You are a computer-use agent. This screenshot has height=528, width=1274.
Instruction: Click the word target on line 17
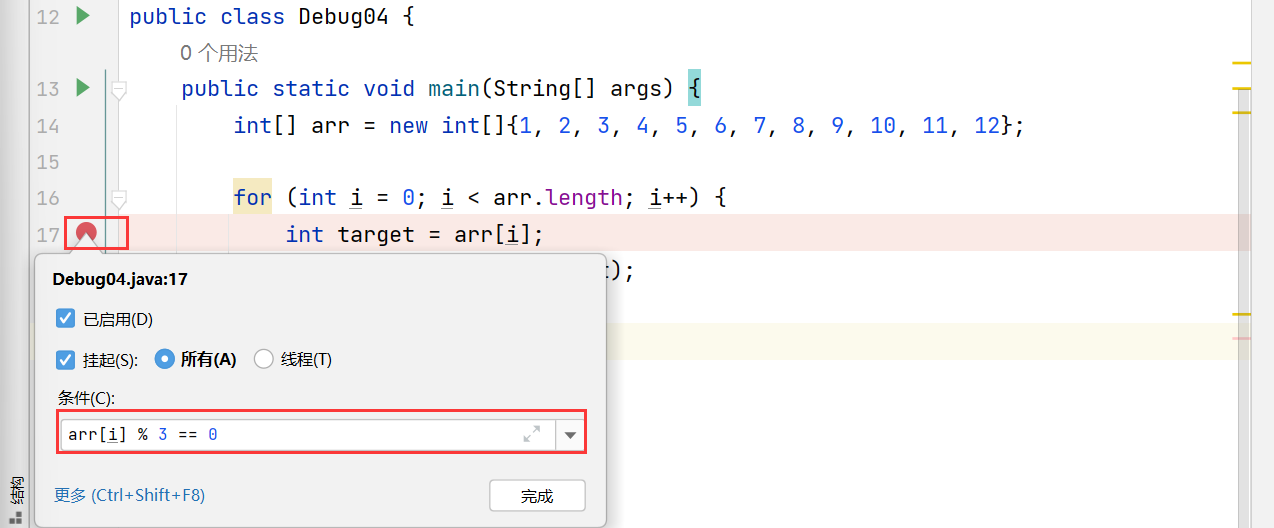376,235
